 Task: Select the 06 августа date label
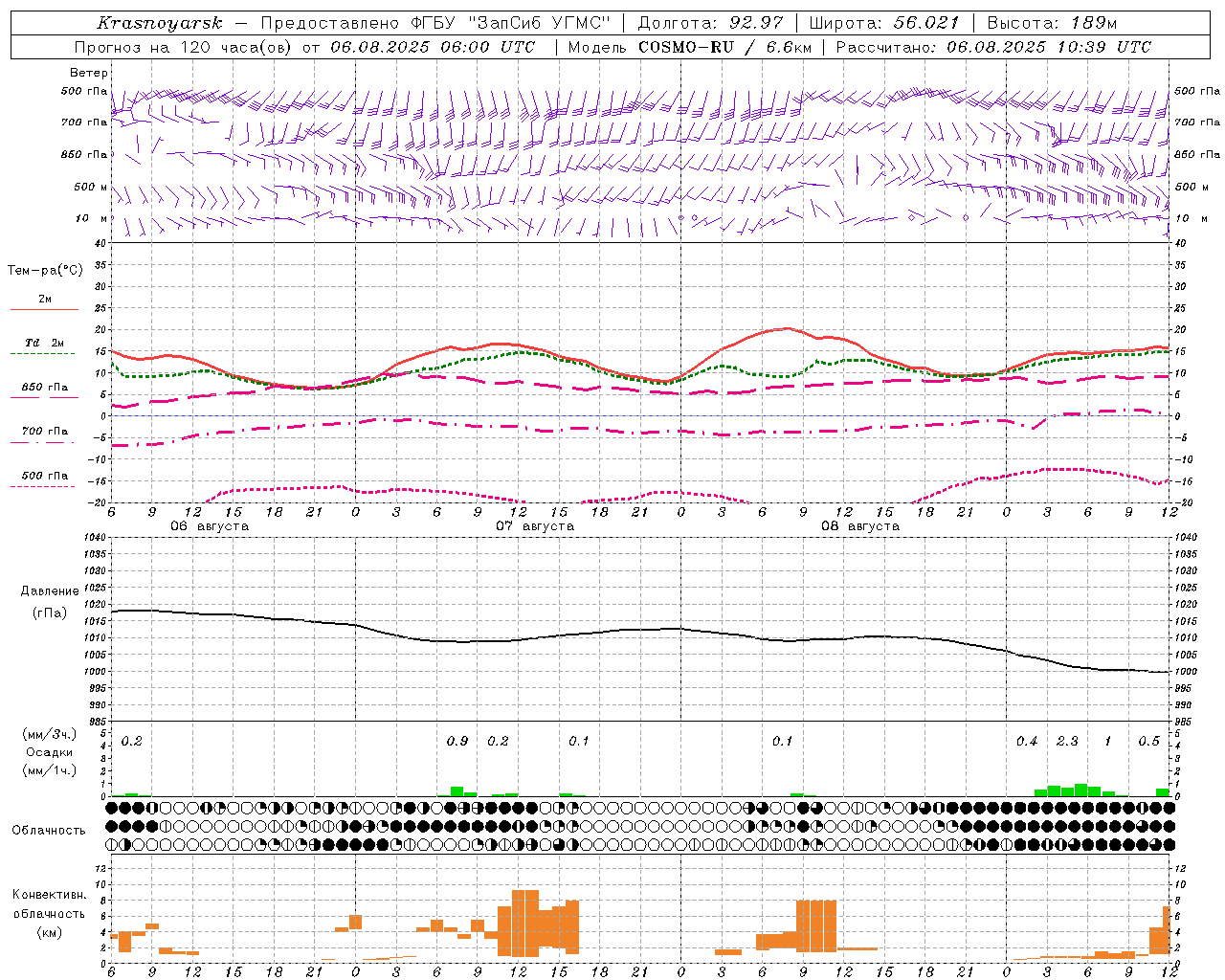point(210,526)
